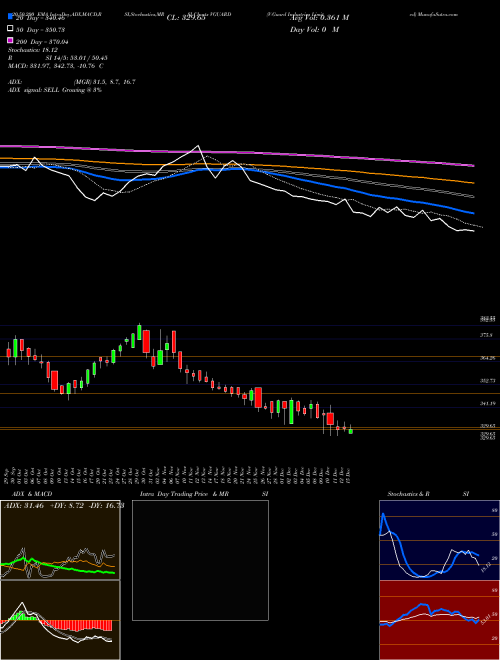
Task: Click the ADX line chart thumbnail
Action: pos(60,540)
